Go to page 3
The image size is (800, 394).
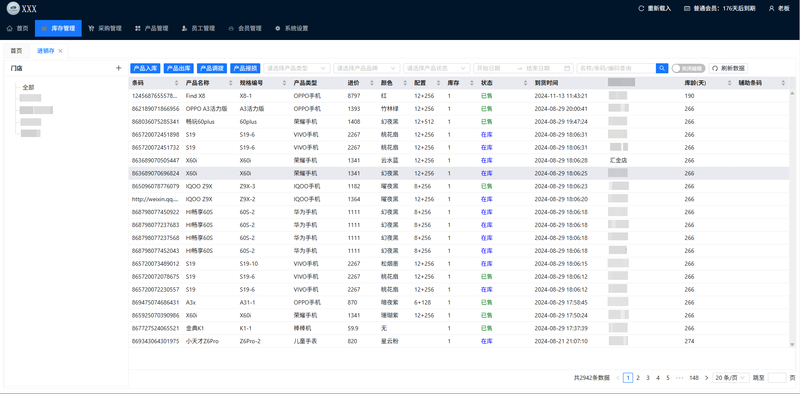(648, 378)
